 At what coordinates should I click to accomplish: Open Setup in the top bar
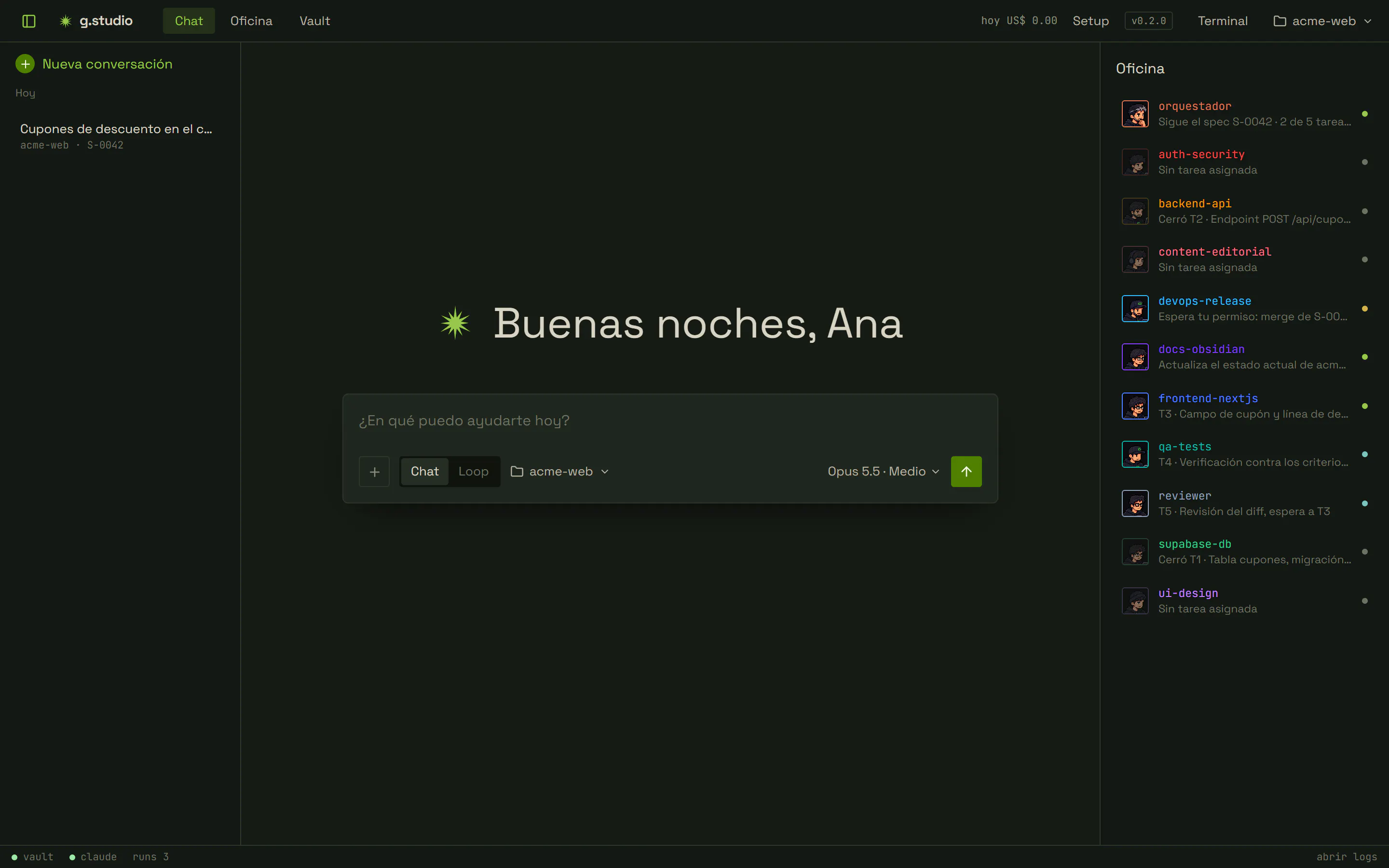tap(1090, 21)
